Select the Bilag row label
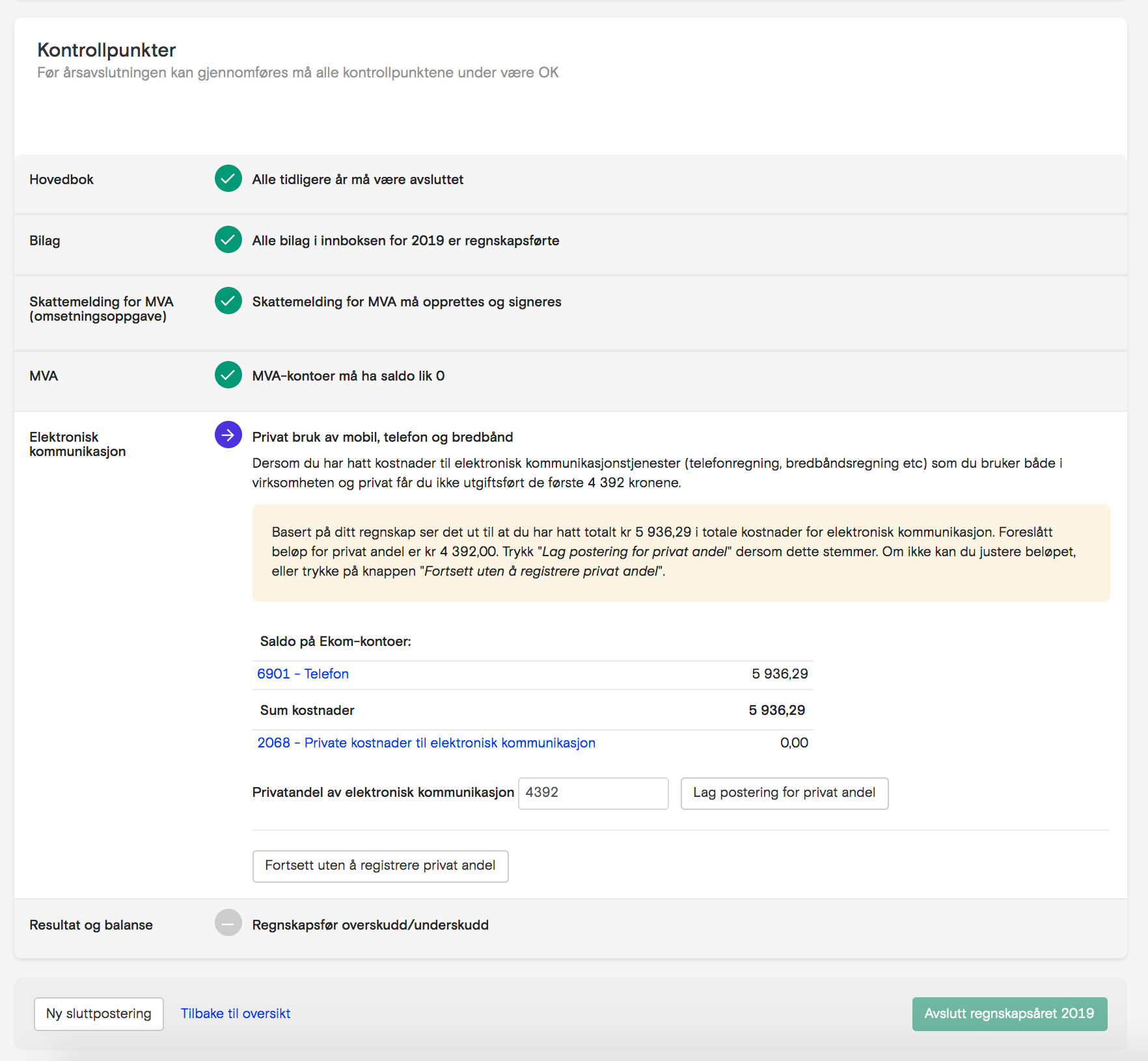 (44, 241)
